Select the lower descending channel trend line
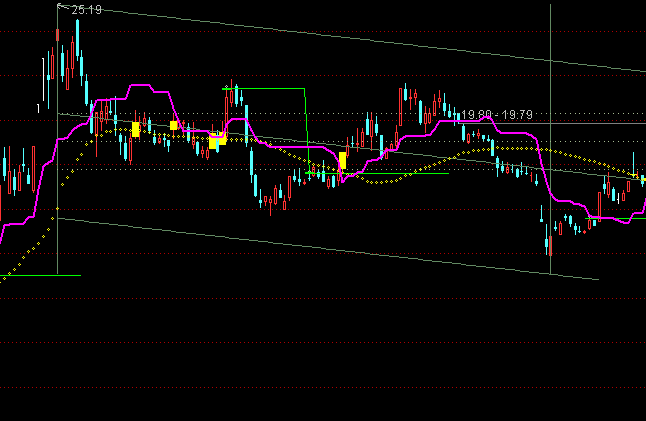 pyautogui.click(x=330, y=246)
